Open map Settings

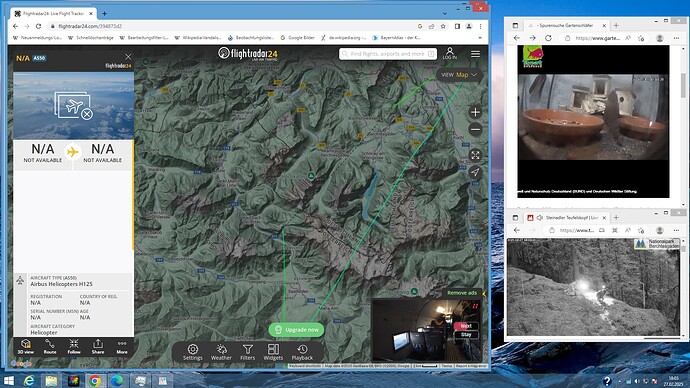(x=193, y=352)
